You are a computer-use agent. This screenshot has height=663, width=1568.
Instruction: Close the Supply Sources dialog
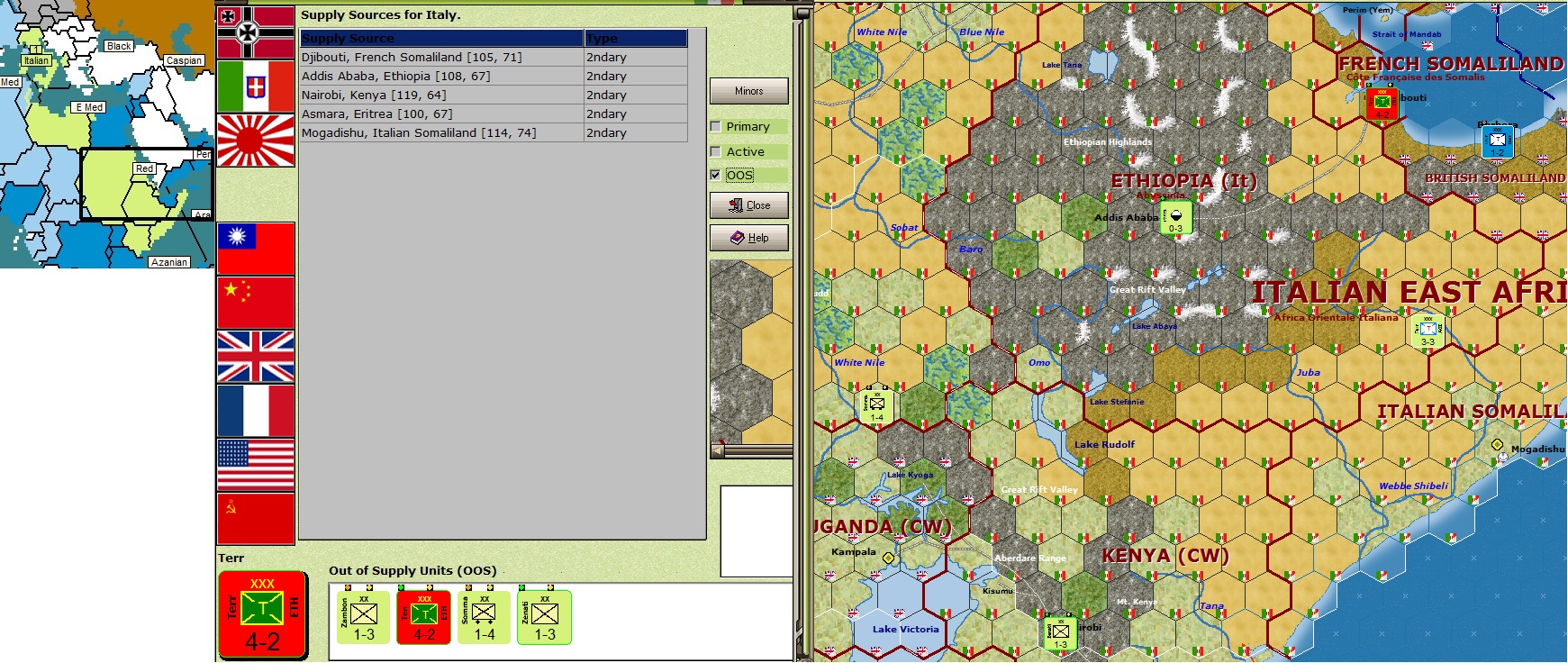[x=748, y=205]
